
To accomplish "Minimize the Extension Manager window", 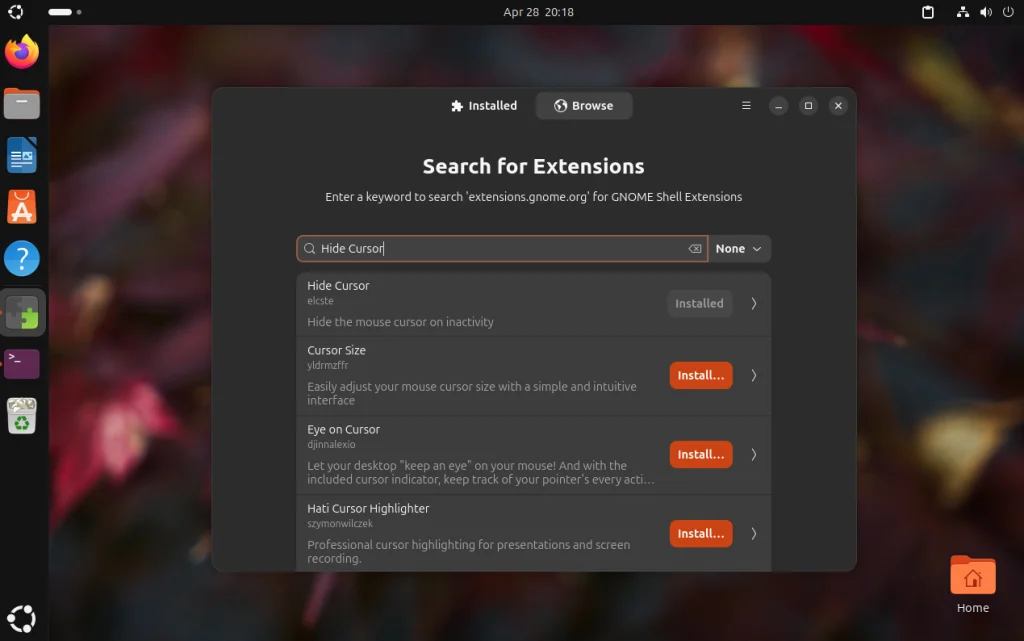I will (778, 106).
